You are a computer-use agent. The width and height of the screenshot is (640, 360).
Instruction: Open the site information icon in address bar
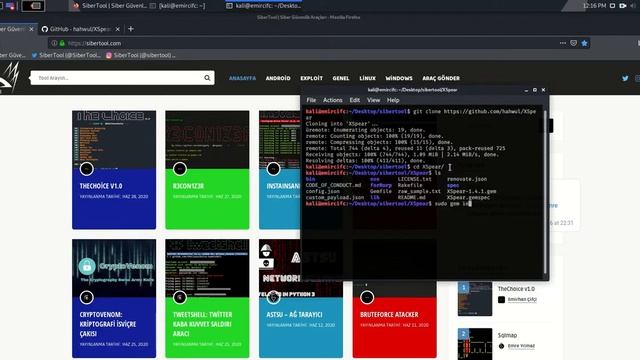[54, 43]
